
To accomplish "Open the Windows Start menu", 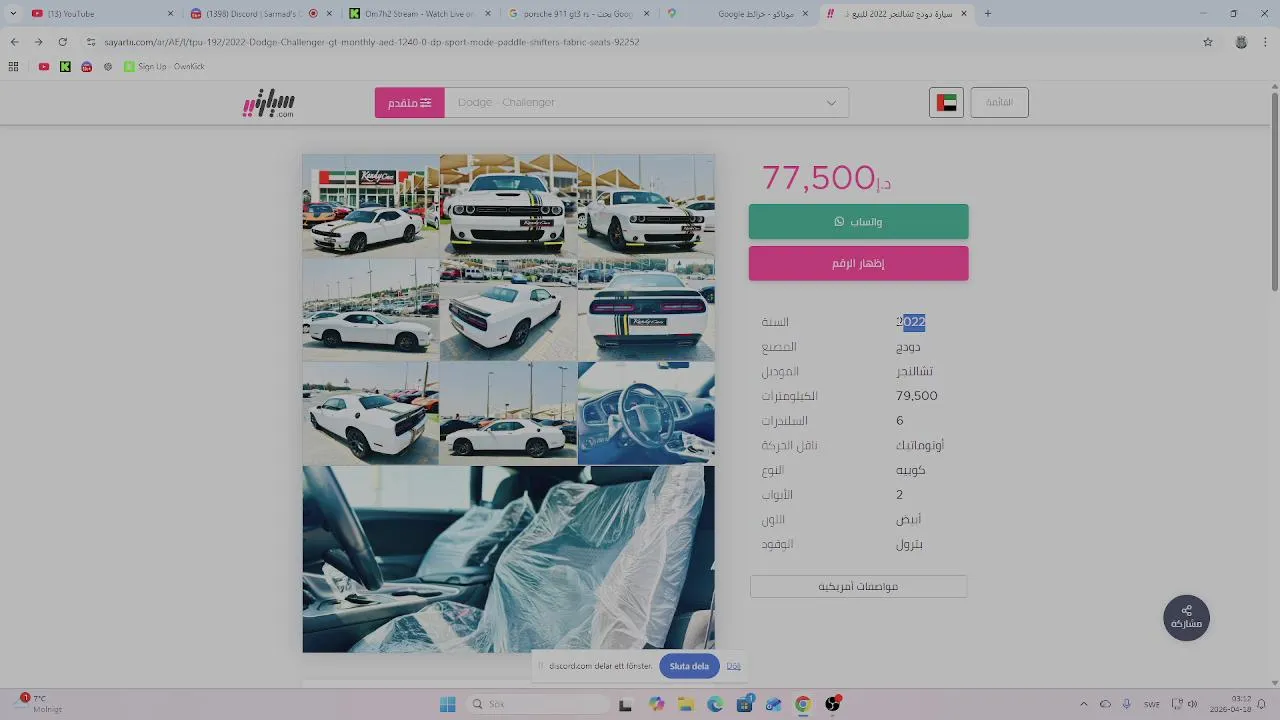I will (447, 704).
